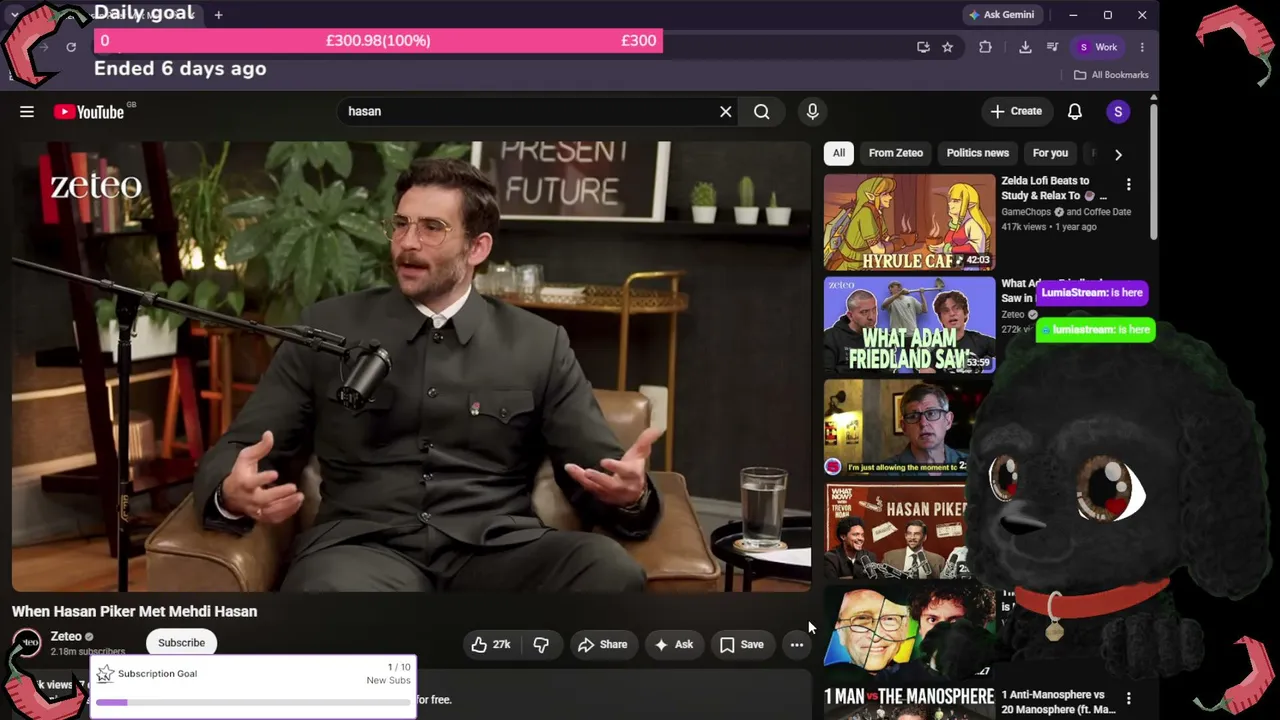Select the Politics news chip
The height and width of the screenshot is (720, 1280).
[978, 153]
